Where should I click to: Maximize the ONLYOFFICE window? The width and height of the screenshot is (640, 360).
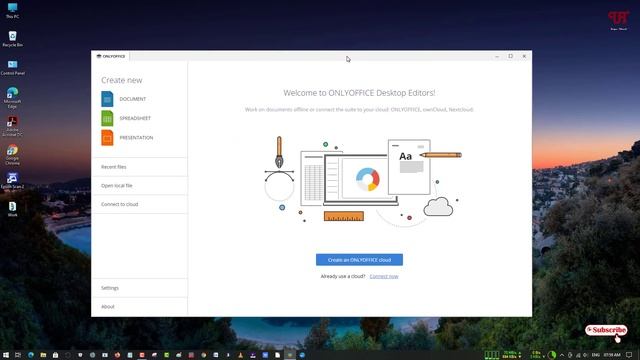[510, 56]
